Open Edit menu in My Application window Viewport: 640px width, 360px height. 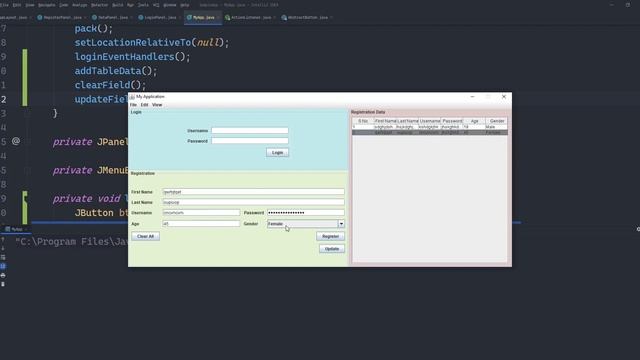pos(144,105)
